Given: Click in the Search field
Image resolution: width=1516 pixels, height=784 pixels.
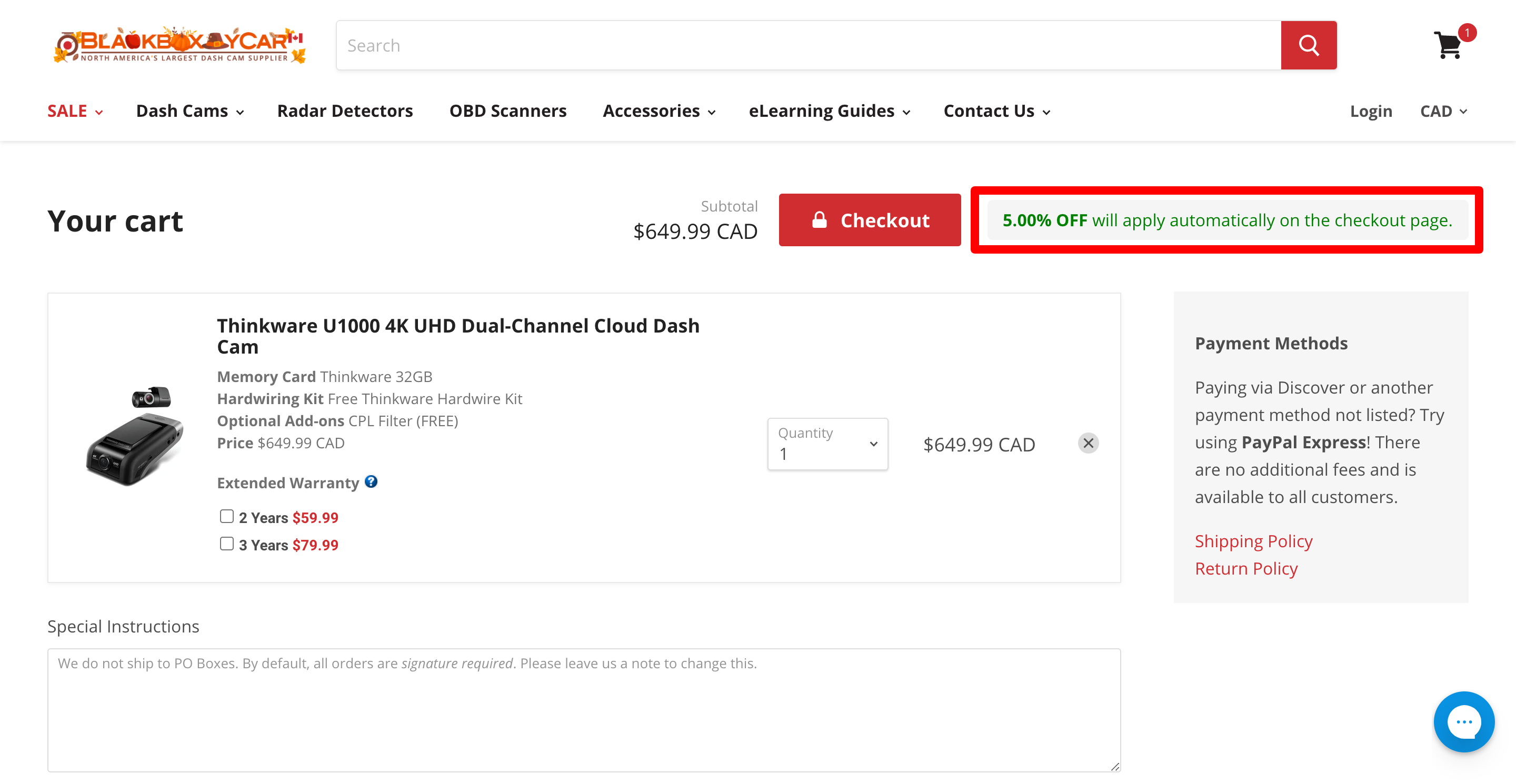Looking at the screenshot, I should 808,45.
